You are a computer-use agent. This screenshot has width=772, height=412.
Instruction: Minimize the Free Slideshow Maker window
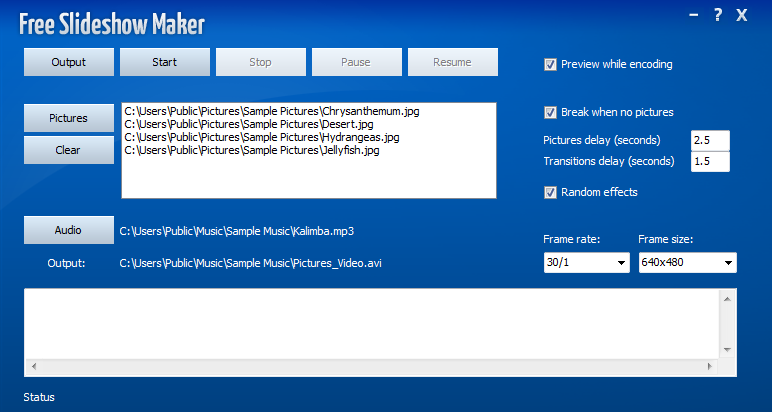click(x=693, y=15)
